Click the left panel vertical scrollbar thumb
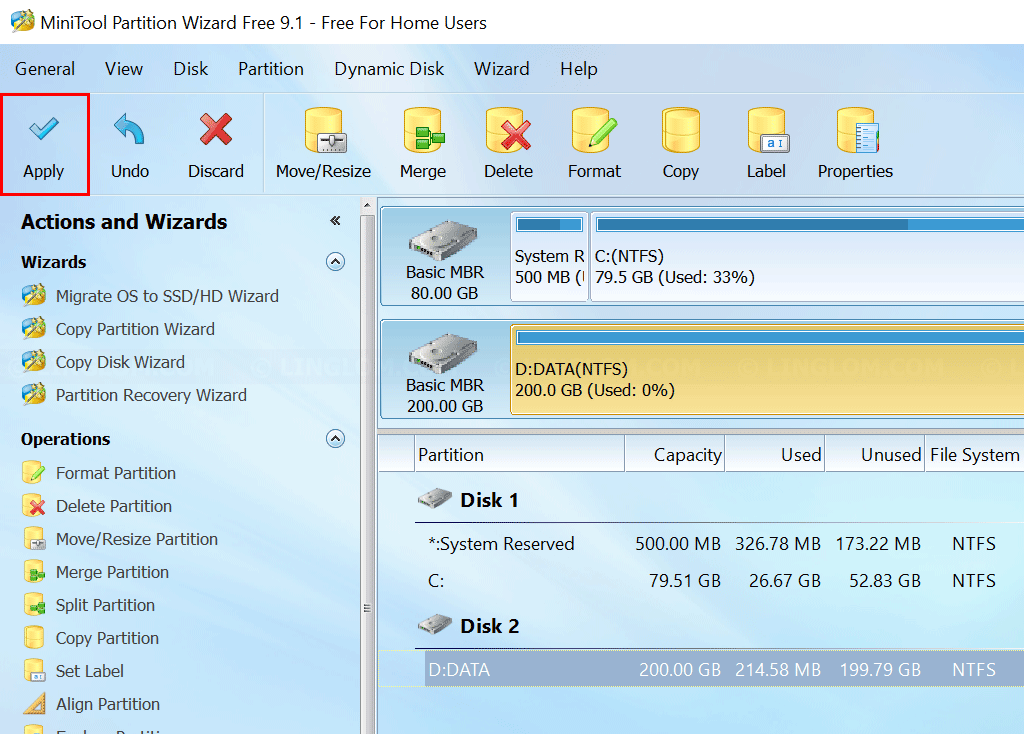This screenshot has width=1024, height=734. tap(367, 475)
